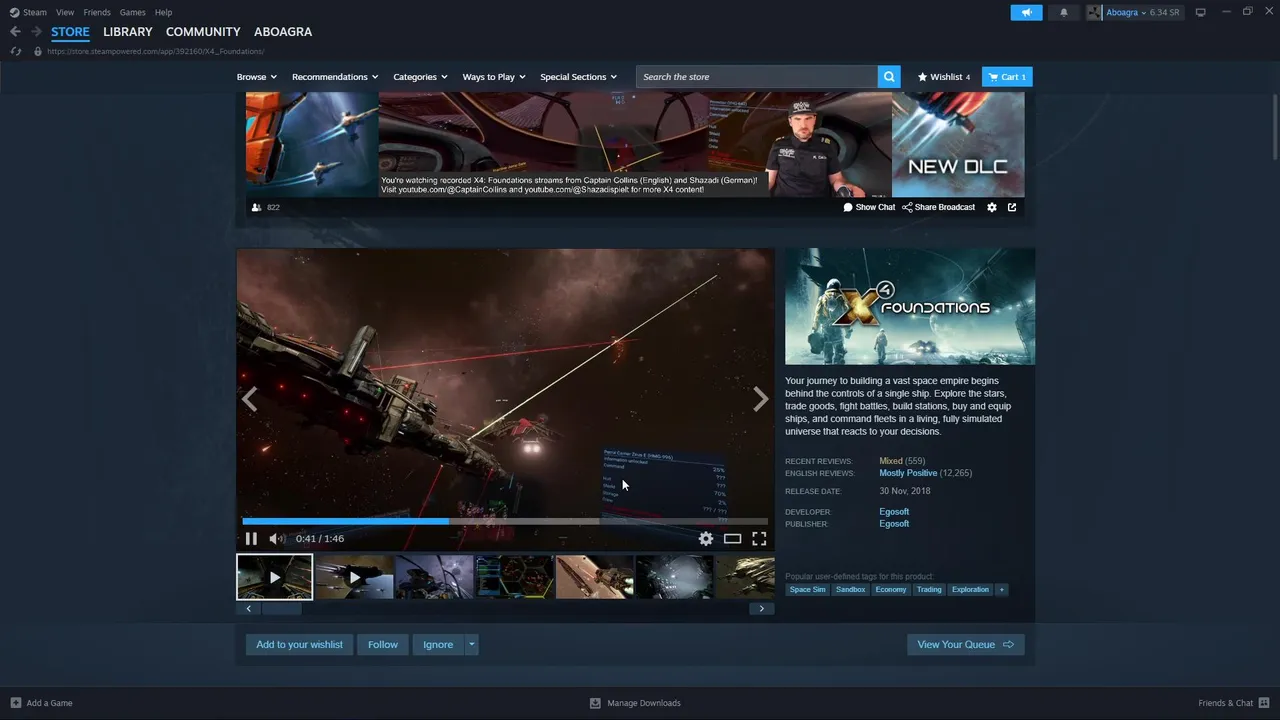This screenshot has height=720, width=1280.
Task: Expand the Recommendations dropdown
Action: click(335, 76)
